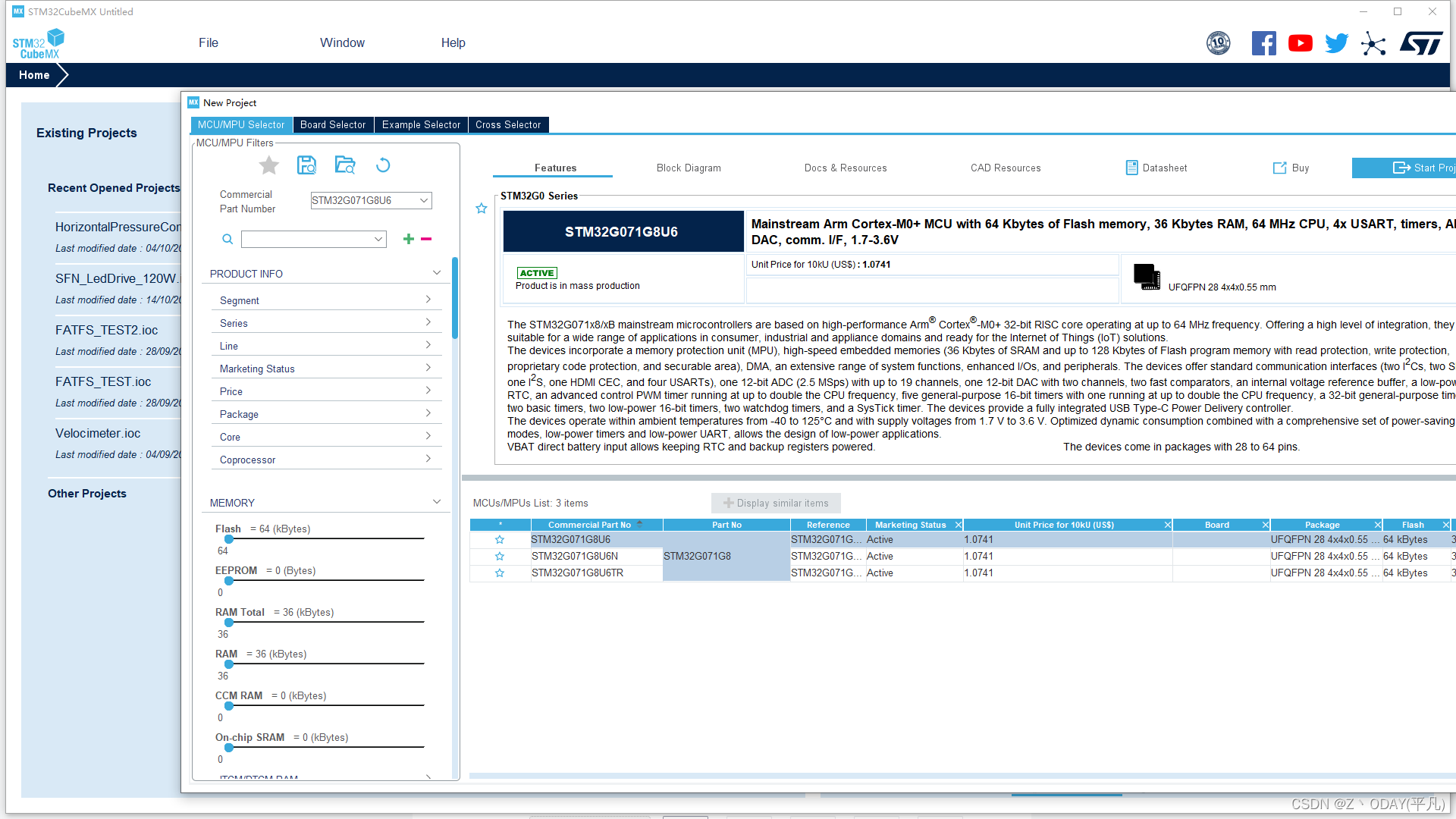Open the ST YouTube channel icon

[1300, 43]
